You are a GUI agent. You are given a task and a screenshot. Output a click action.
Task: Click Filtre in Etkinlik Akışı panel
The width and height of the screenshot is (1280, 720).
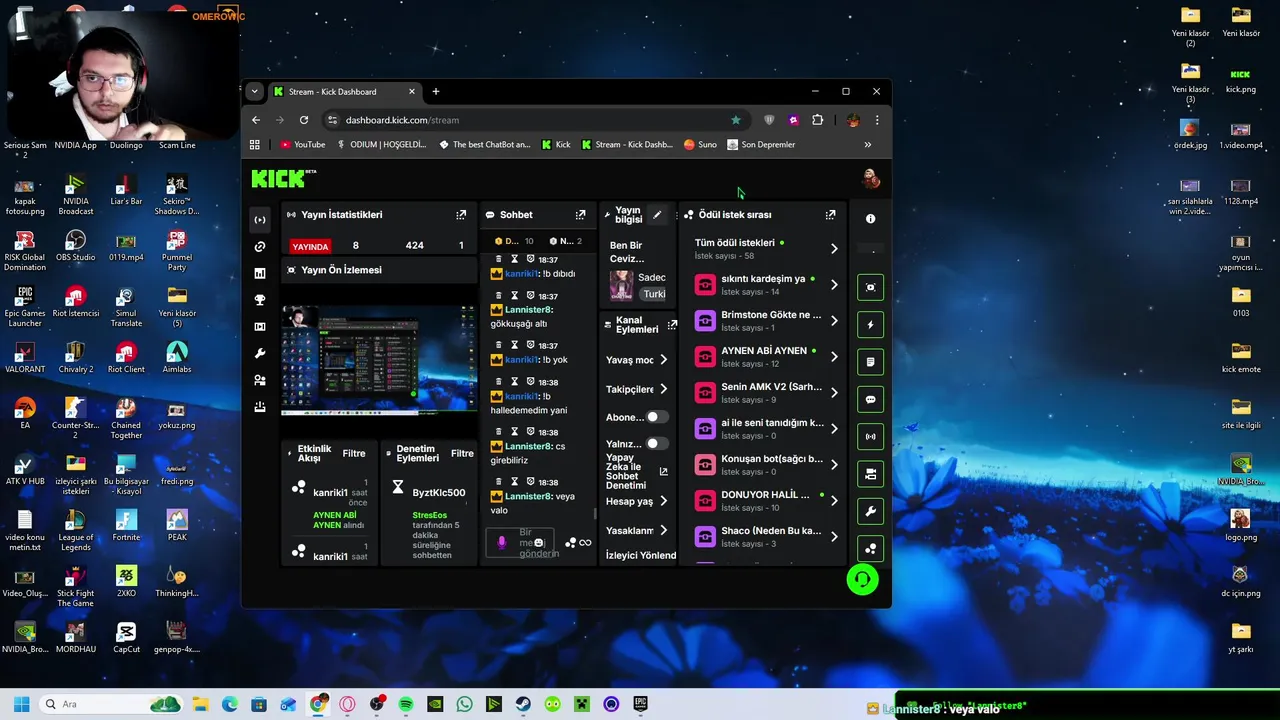354,453
